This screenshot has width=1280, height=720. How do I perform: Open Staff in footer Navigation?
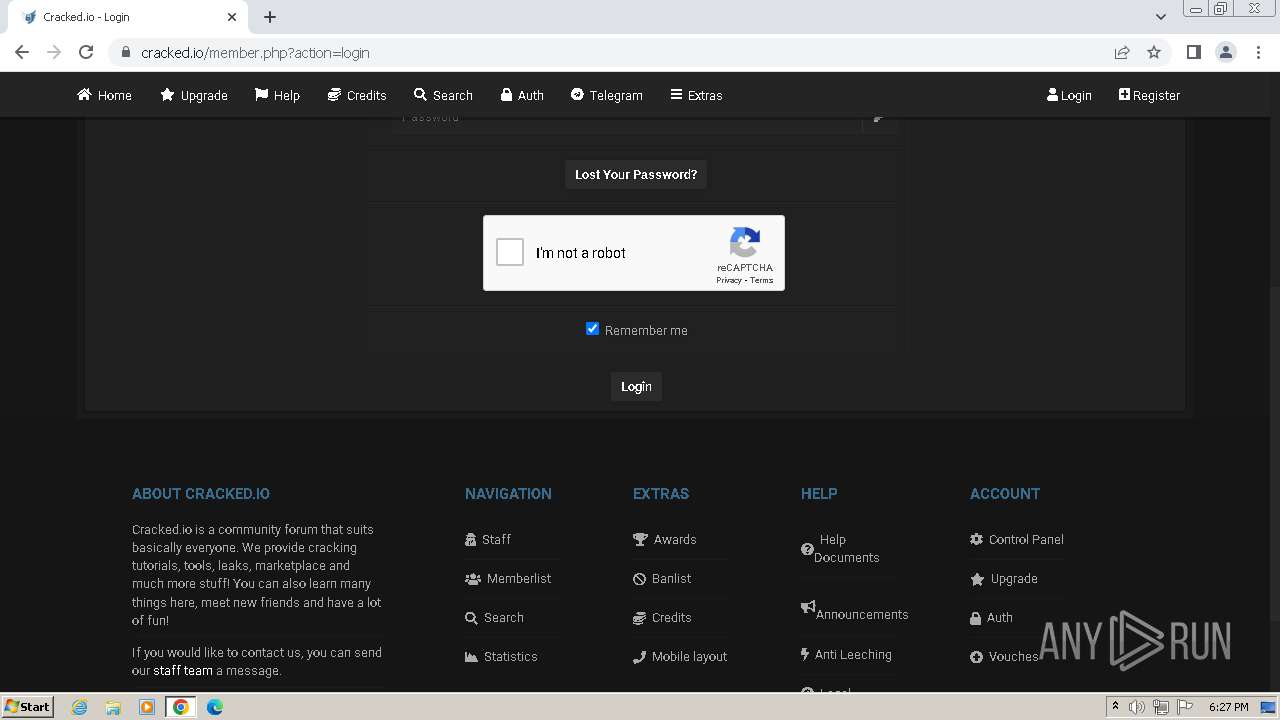pyautogui.click(x=488, y=539)
